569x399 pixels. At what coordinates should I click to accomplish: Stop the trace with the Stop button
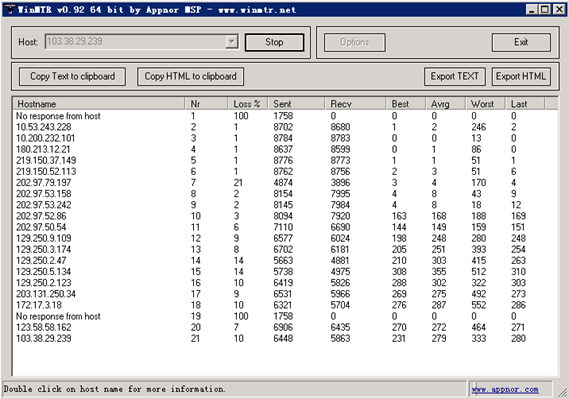tap(274, 42)
